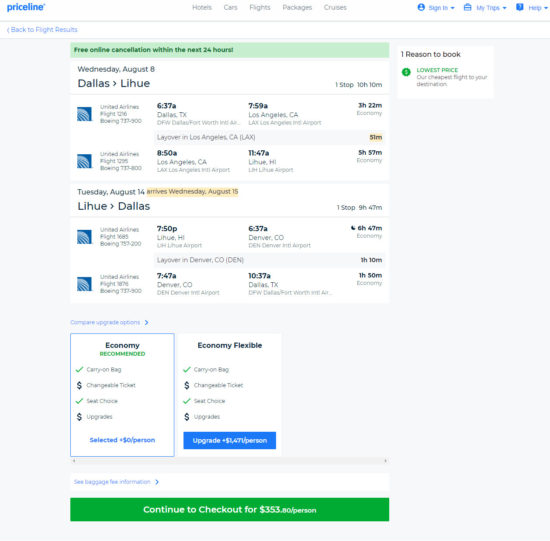This screenshot has width=550, height=541.
Task: Click the free online cancellation banner
Action: pos(230,50)
